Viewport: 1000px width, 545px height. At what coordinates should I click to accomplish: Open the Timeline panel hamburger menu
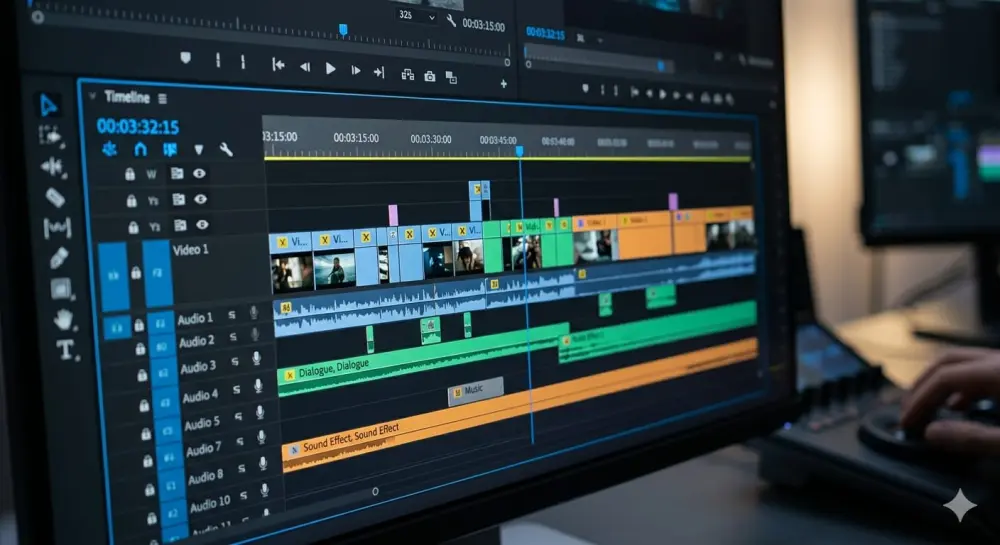[163, 99]
